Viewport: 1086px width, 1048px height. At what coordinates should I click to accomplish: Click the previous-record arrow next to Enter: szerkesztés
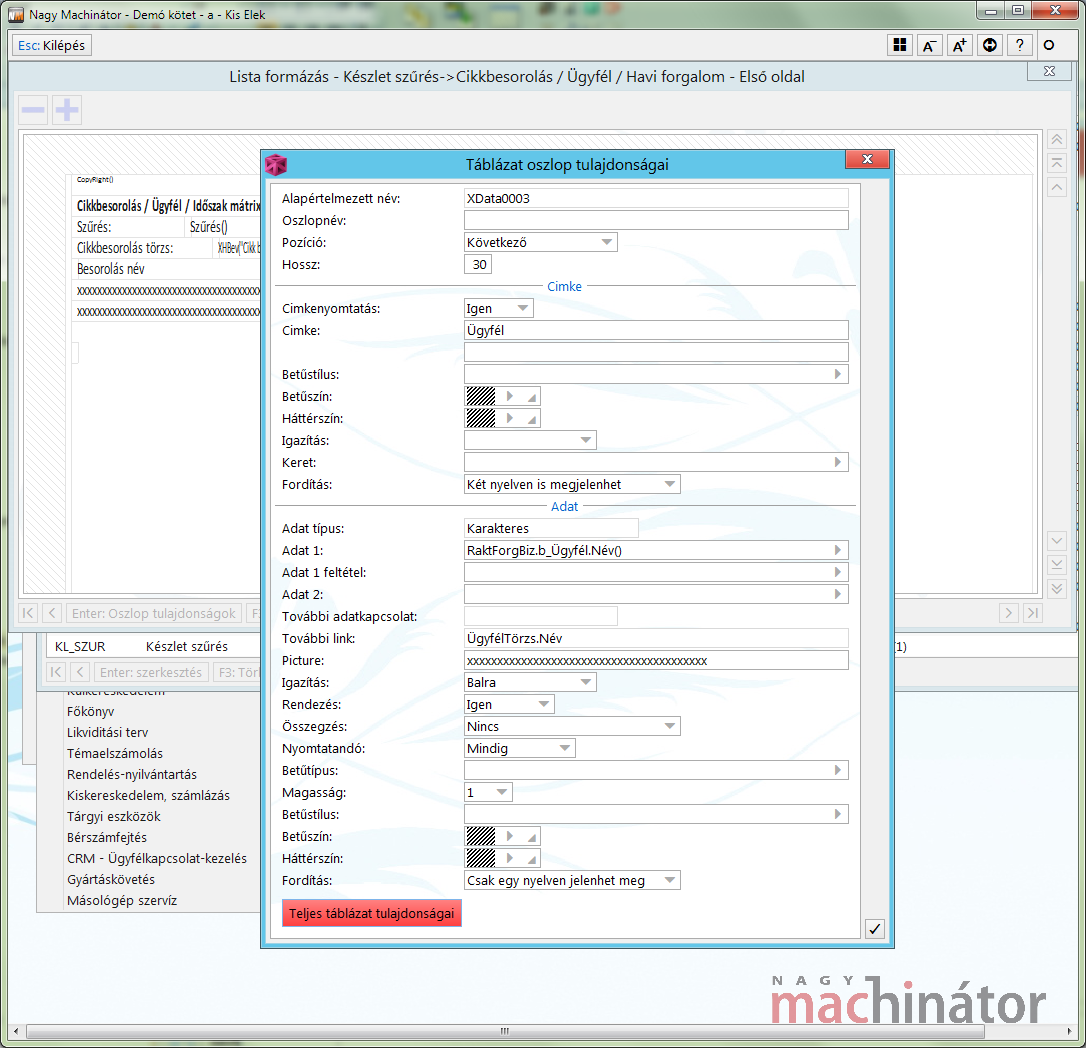pos(80,672)
